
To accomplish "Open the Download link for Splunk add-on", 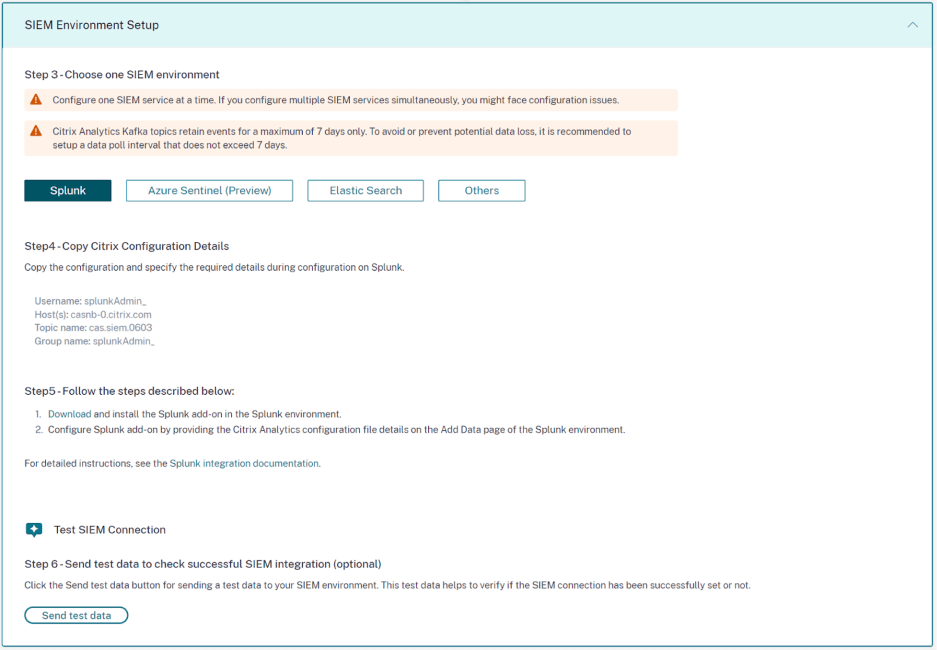I will [69, 414].
